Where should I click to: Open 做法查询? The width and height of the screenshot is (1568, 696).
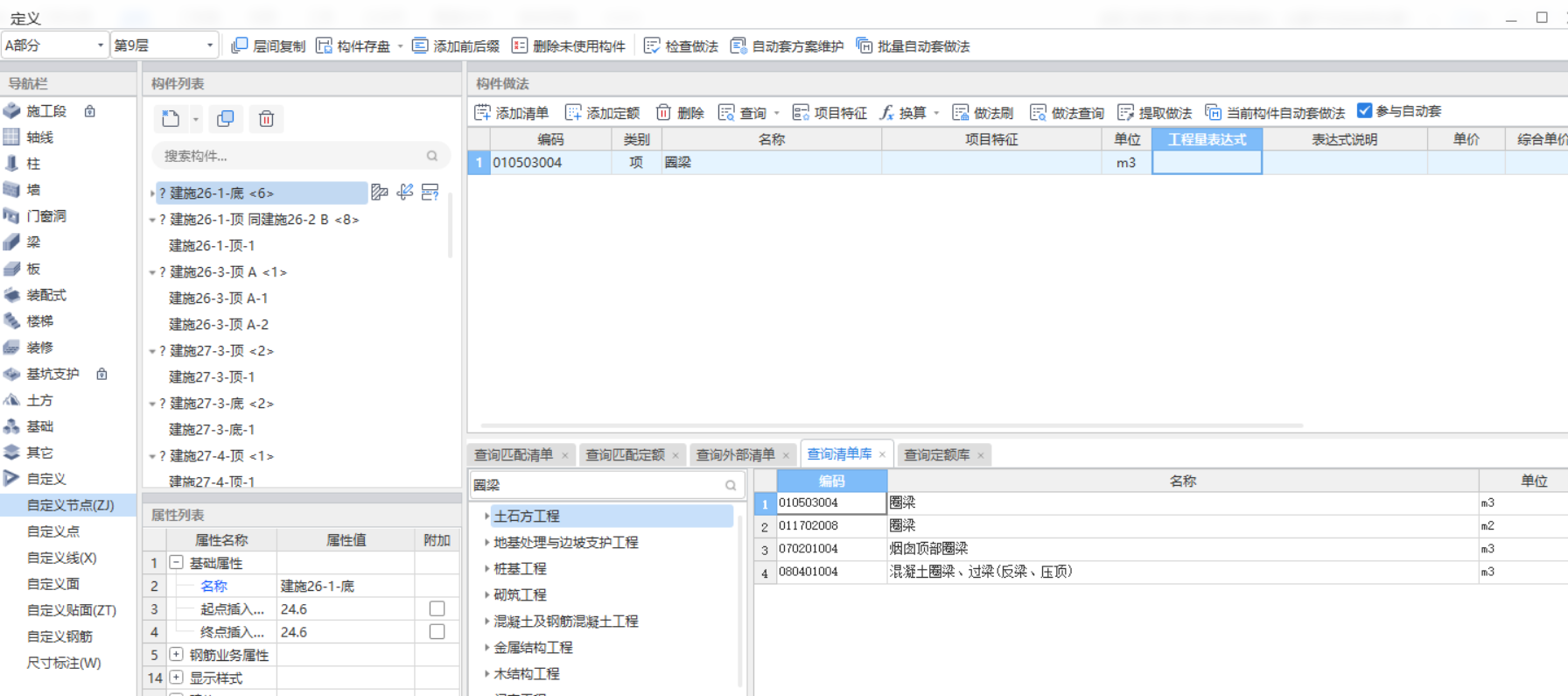coord(1067,112)
